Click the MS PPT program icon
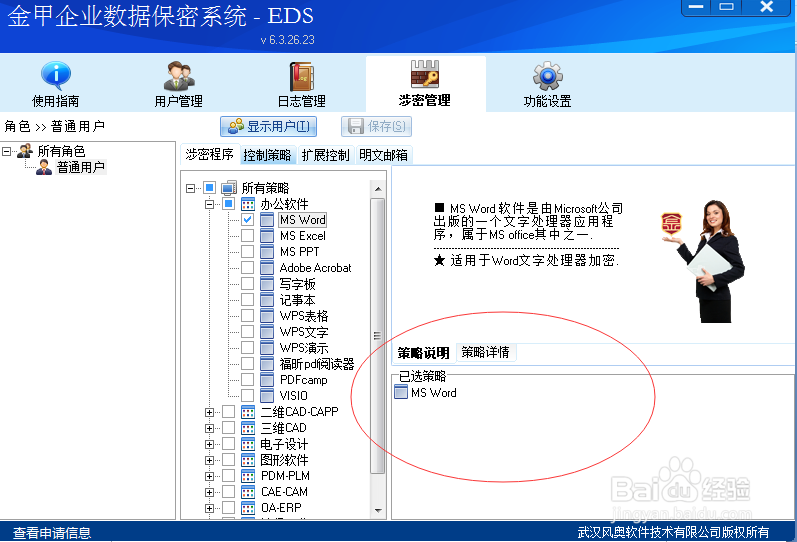 pos(267,252)
